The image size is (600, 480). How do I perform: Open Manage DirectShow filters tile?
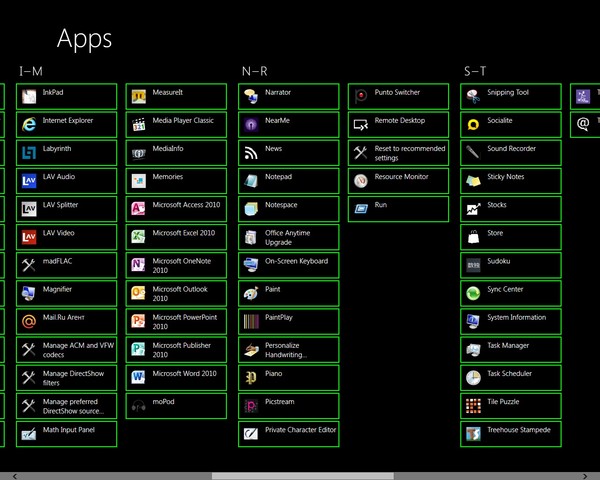click(x=67, y=378)
